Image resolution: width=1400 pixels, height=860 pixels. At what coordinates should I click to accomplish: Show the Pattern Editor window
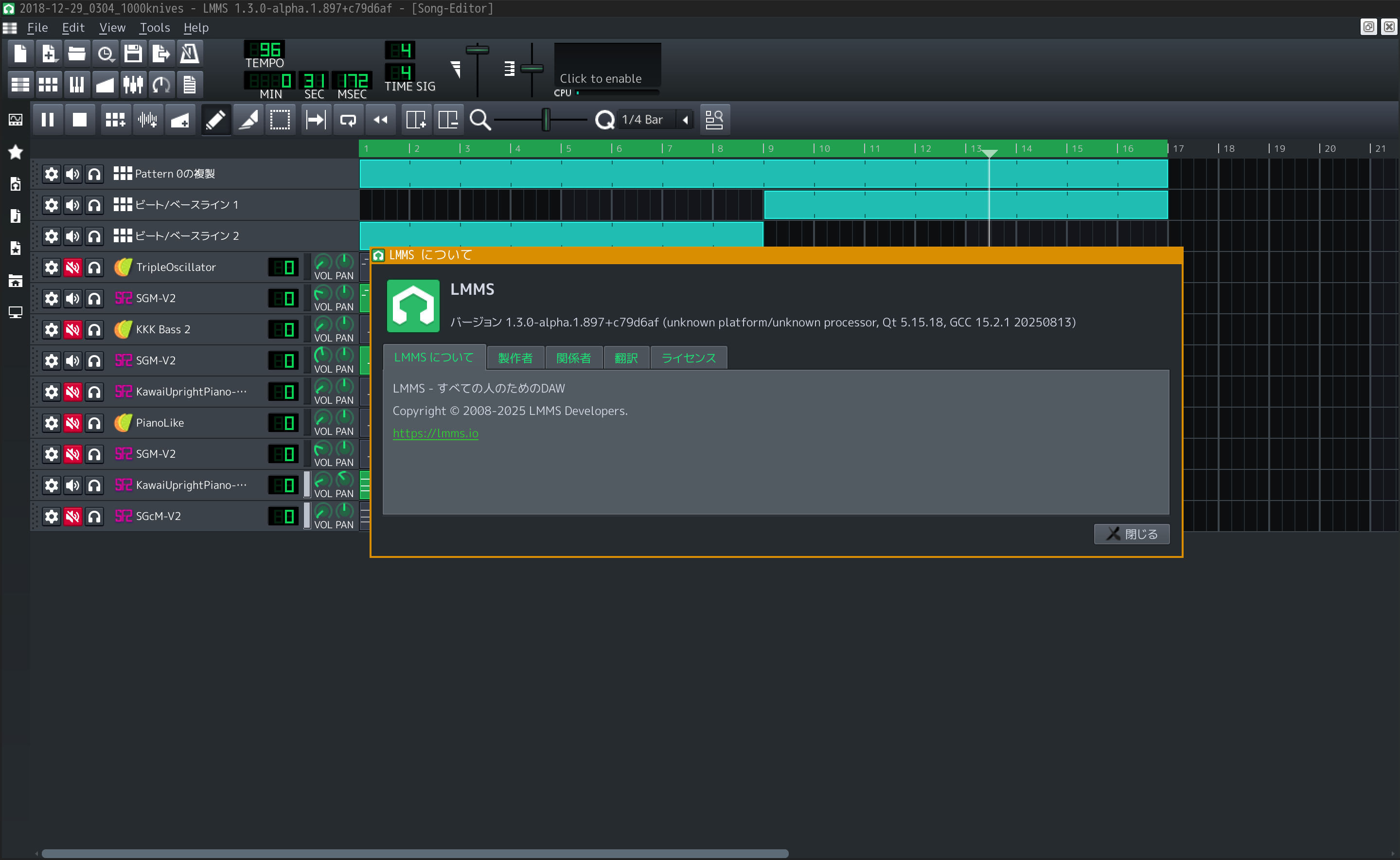(x=49, y=85)
